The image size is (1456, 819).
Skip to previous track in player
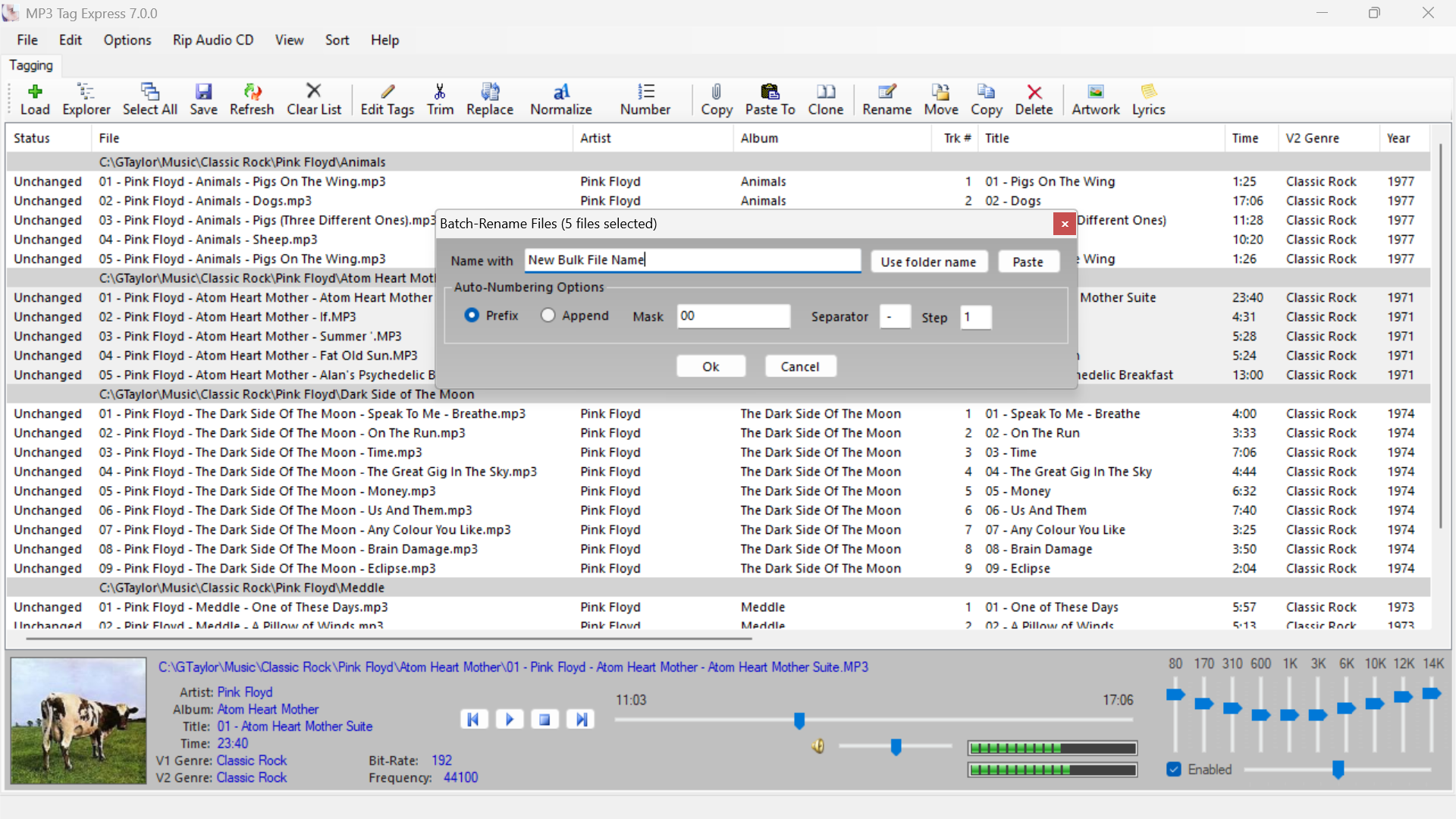(x=474, y=719)
